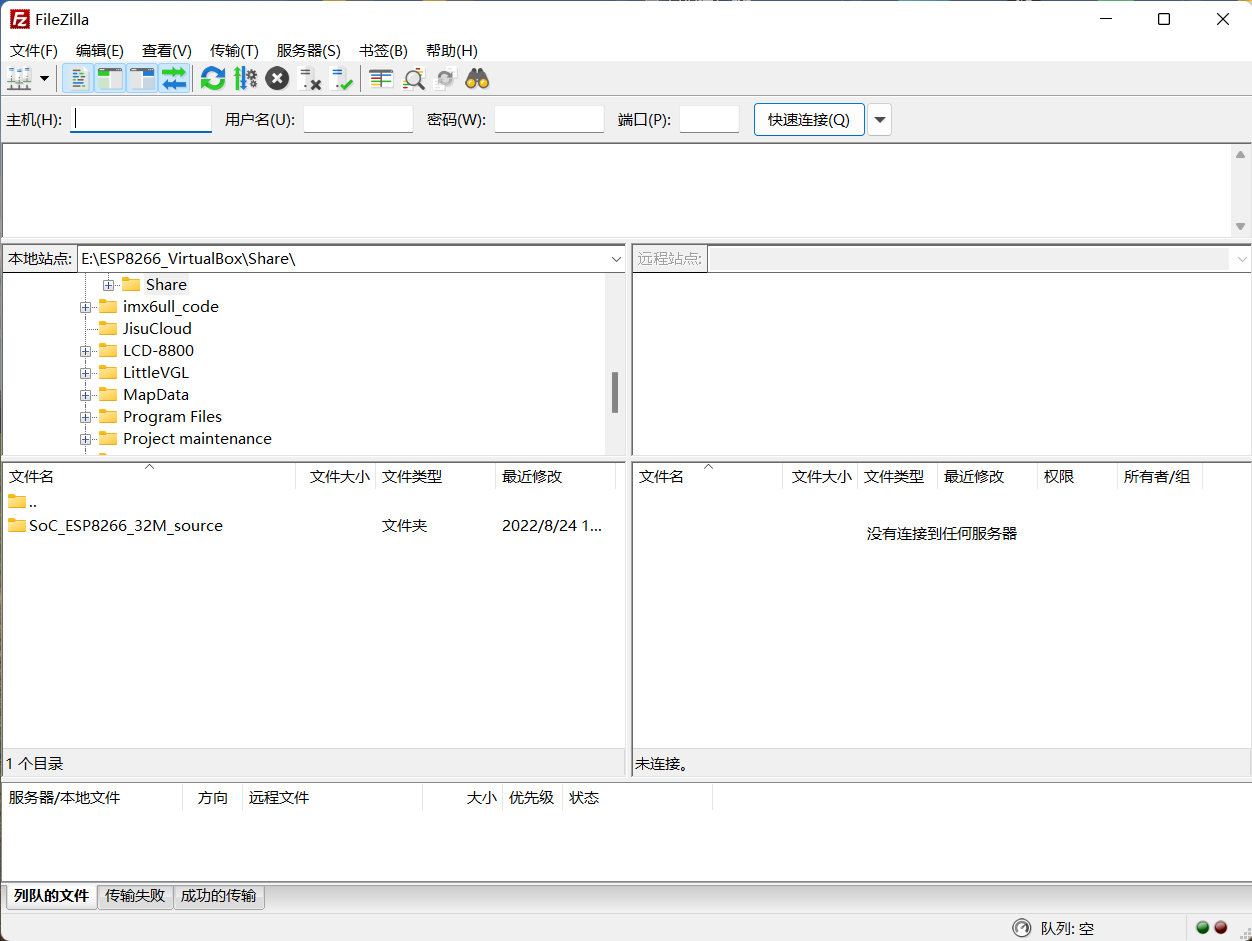The height and width of the screenshot is (941, 1252).
Task: Click the 状态 queue column header
Action: pos(637,798)
